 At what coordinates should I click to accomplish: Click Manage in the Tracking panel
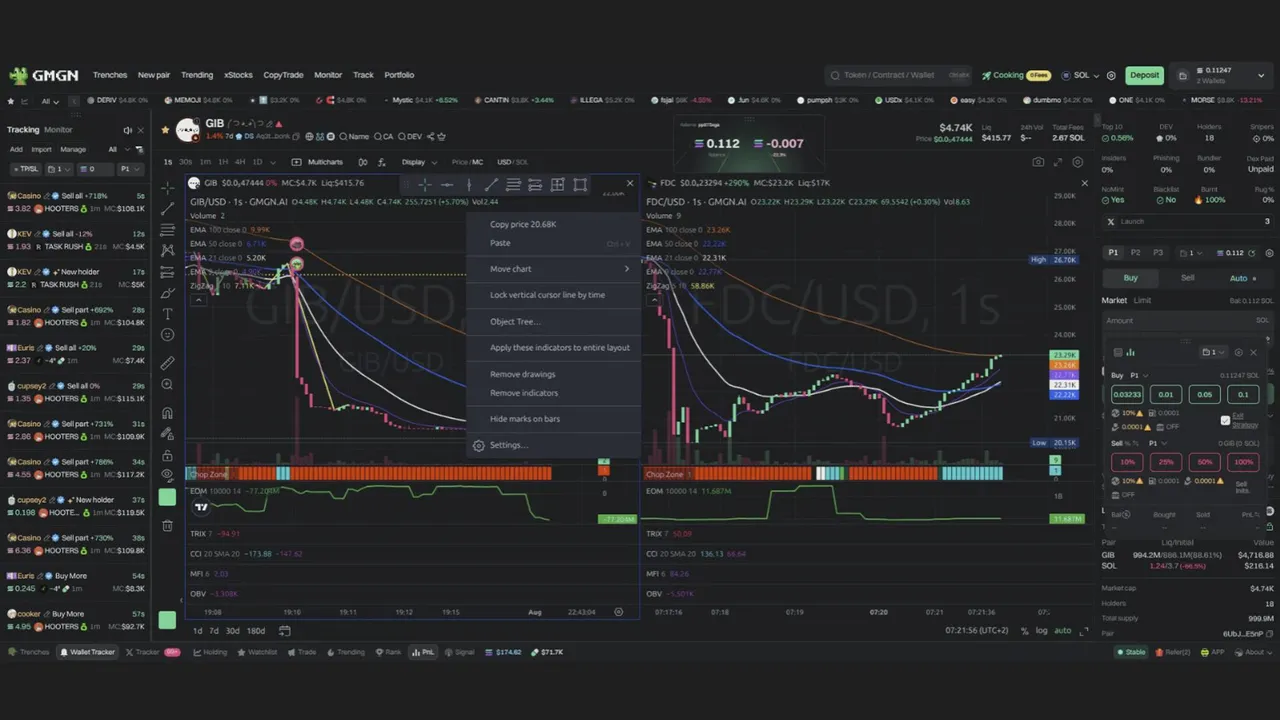(x=73, y=149)
